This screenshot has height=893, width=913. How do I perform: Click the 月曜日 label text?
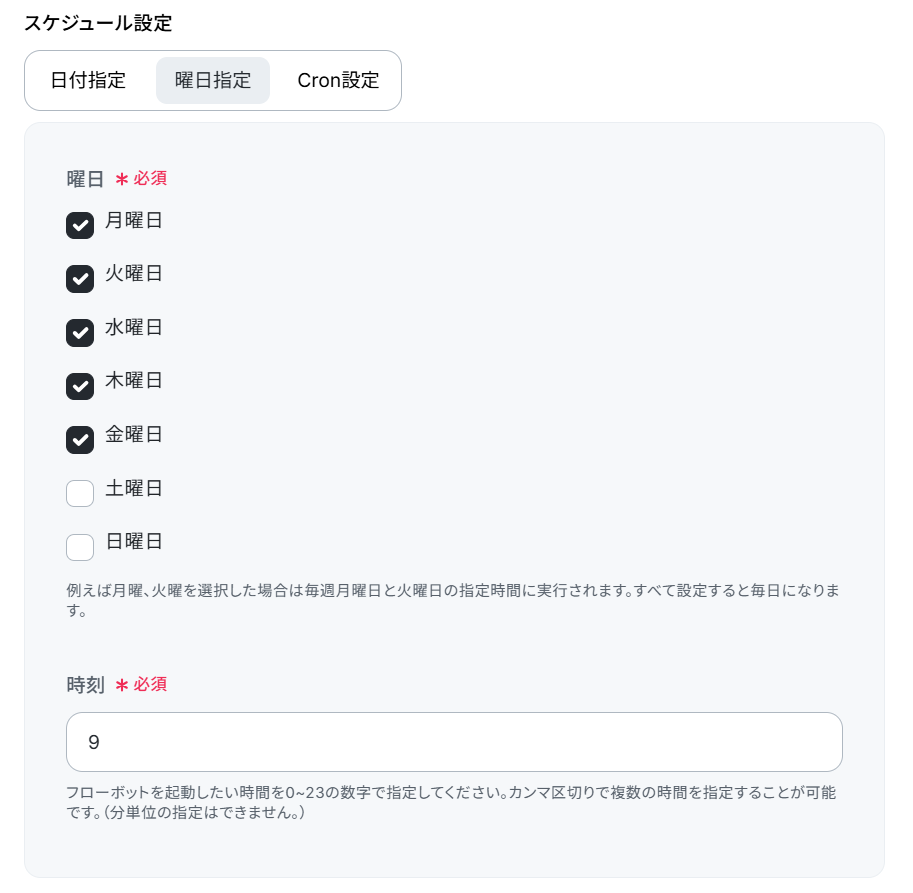point(133,221)
